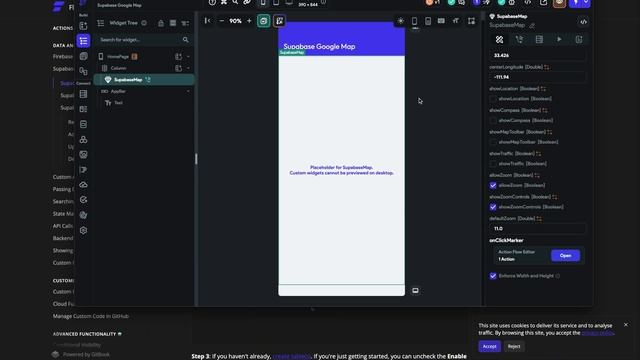Zoom out the canvas with minus
640x360 pixels.
pyautogui.click(x=222, y=21)
